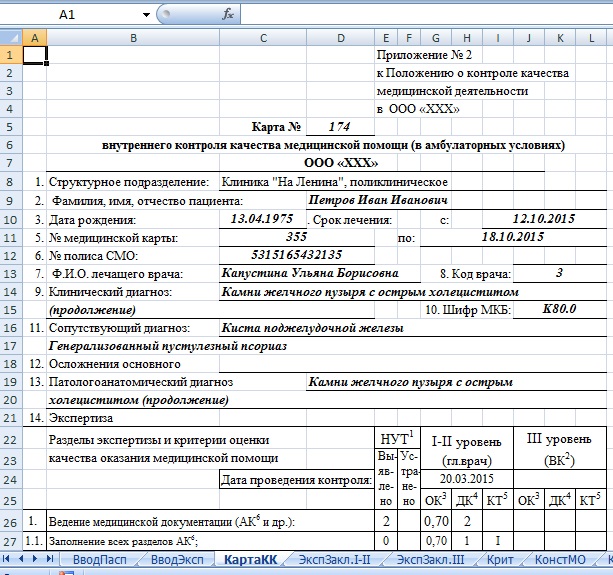Click the Select All corner button
This screenshot has height=575, width=613.
[x=11, y=38]
